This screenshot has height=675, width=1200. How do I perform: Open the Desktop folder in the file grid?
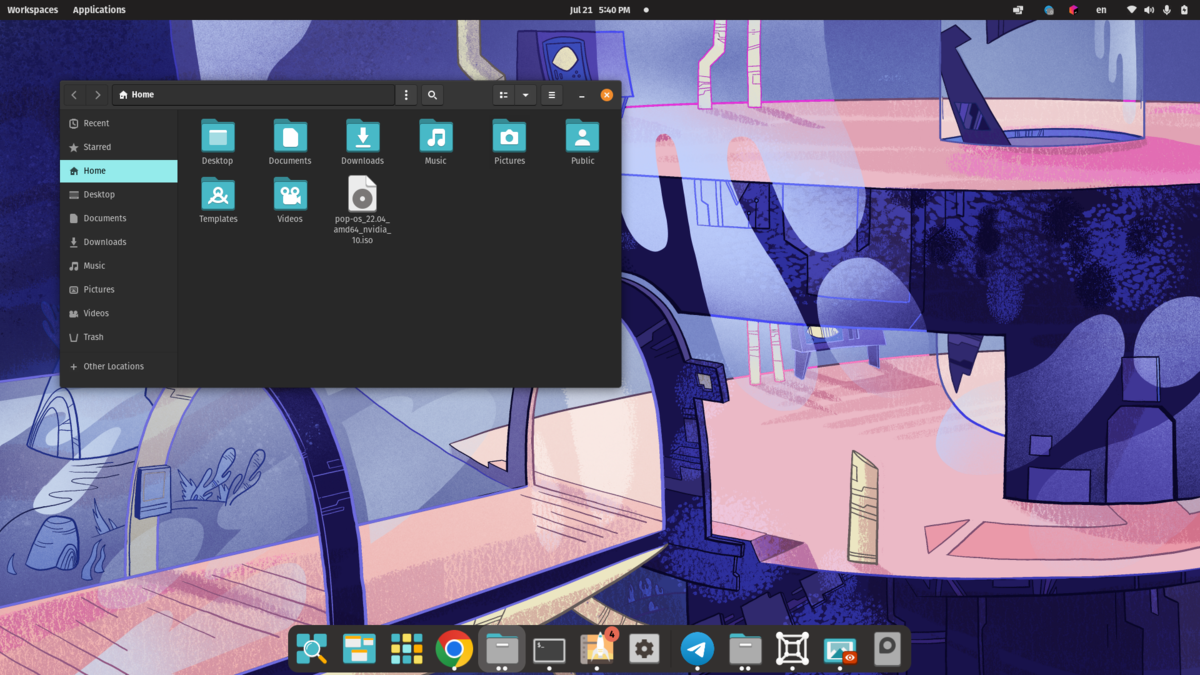click(x=217, y=142)
